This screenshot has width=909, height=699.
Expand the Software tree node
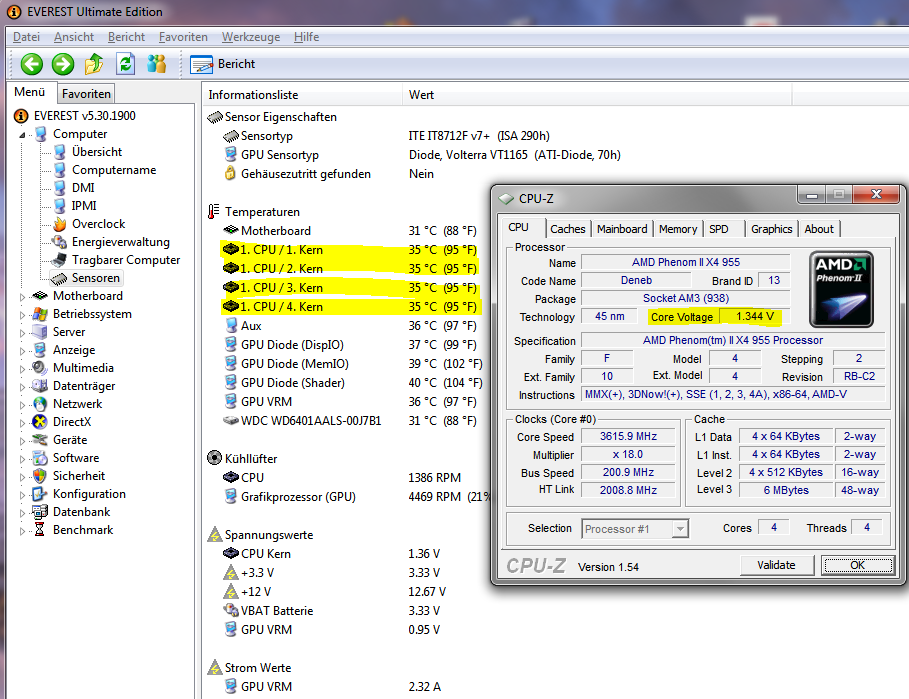click(22, 458)
